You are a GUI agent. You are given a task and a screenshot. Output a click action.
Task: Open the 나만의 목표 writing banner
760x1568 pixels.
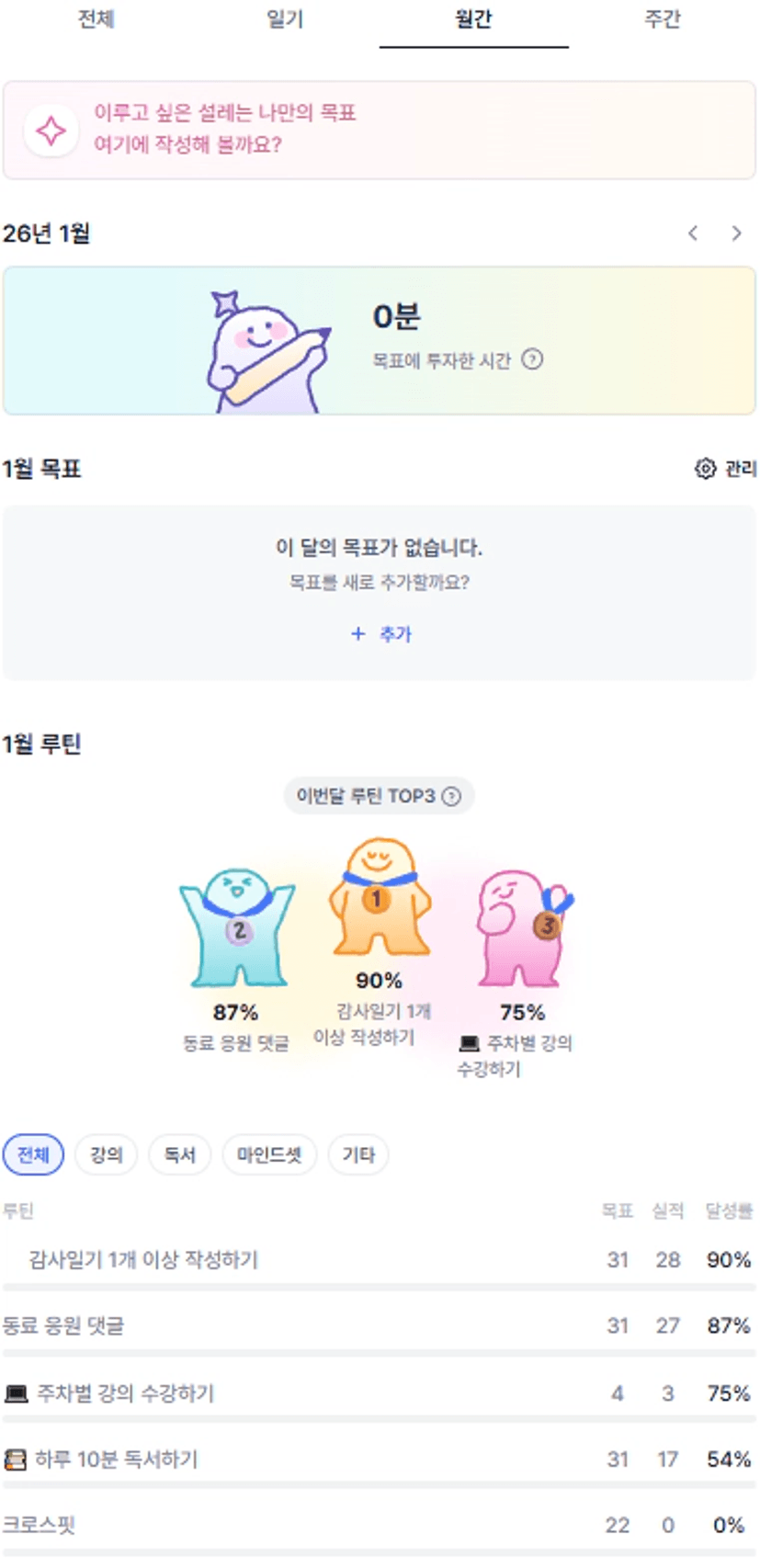click(x=379, y=130)
